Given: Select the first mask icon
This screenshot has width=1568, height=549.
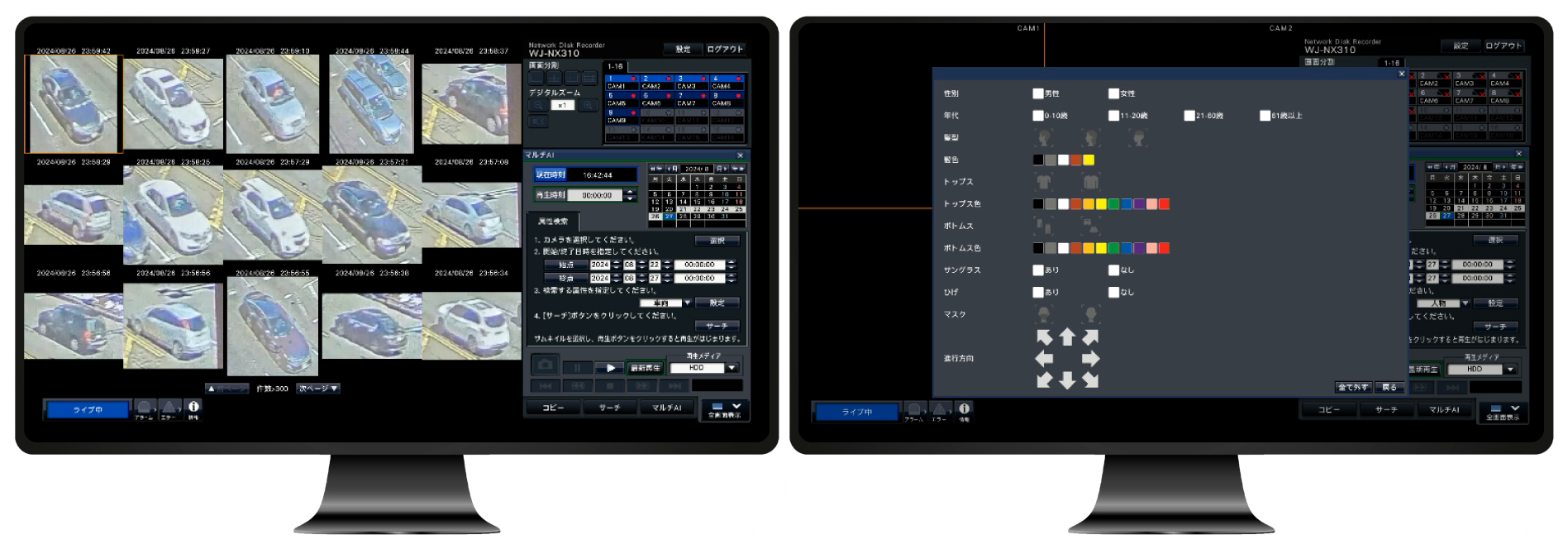Looking at the screenshot, I should pyautogui.click(x=1044, y=314).
